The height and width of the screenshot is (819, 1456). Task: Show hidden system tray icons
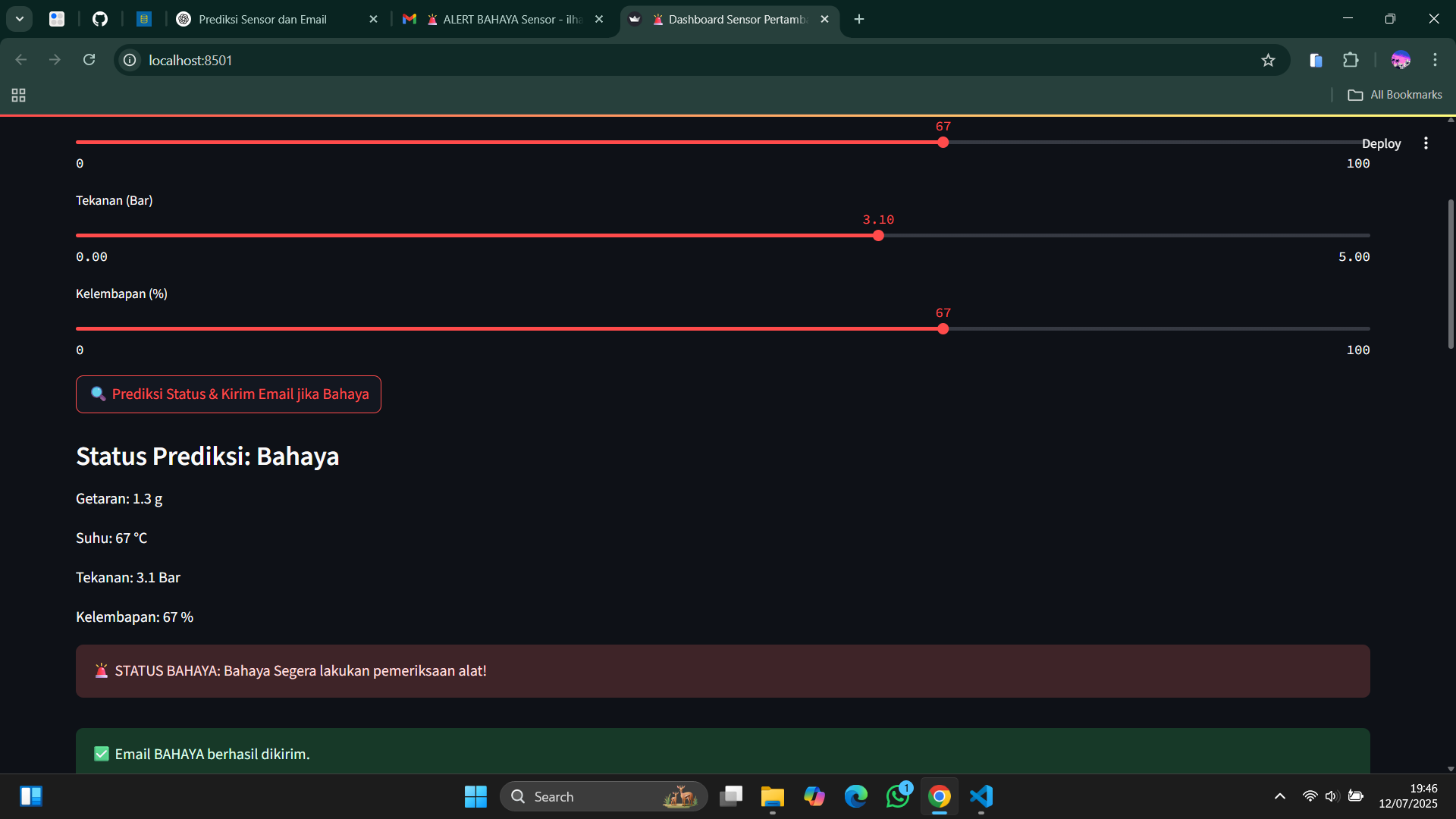click(1280, 796)
